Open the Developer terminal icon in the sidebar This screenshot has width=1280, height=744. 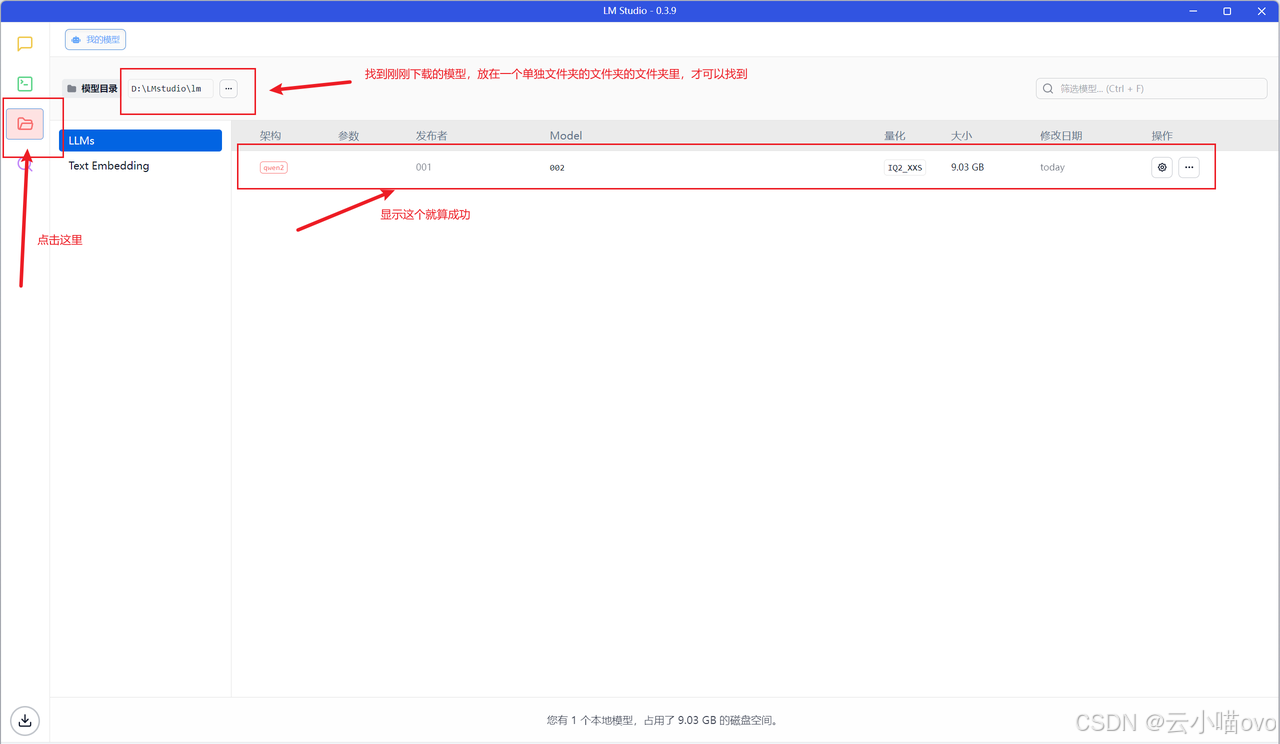(25, 84)
